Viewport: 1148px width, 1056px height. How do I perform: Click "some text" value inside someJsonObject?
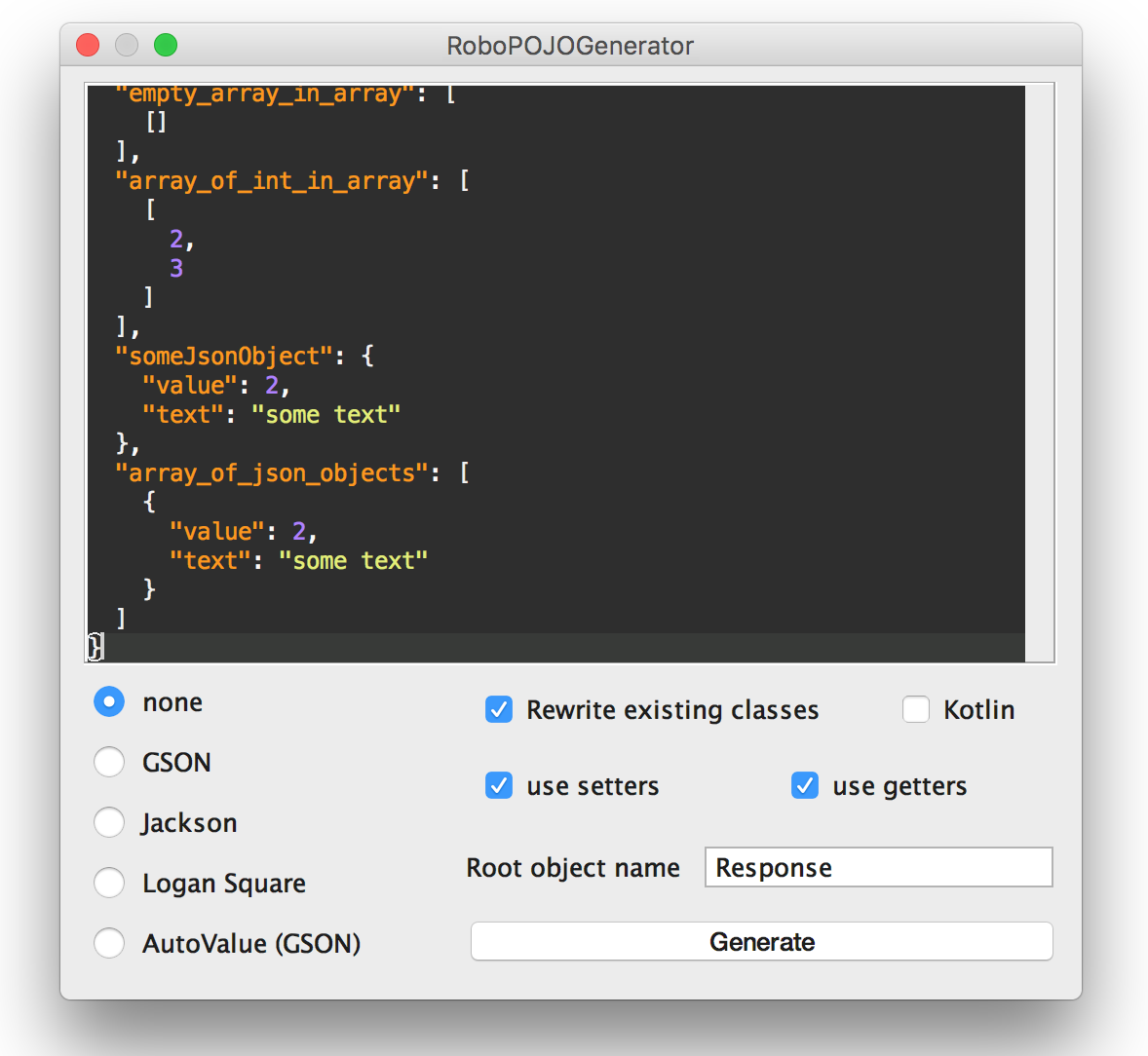pyautogui.click(x=325, y=415)
